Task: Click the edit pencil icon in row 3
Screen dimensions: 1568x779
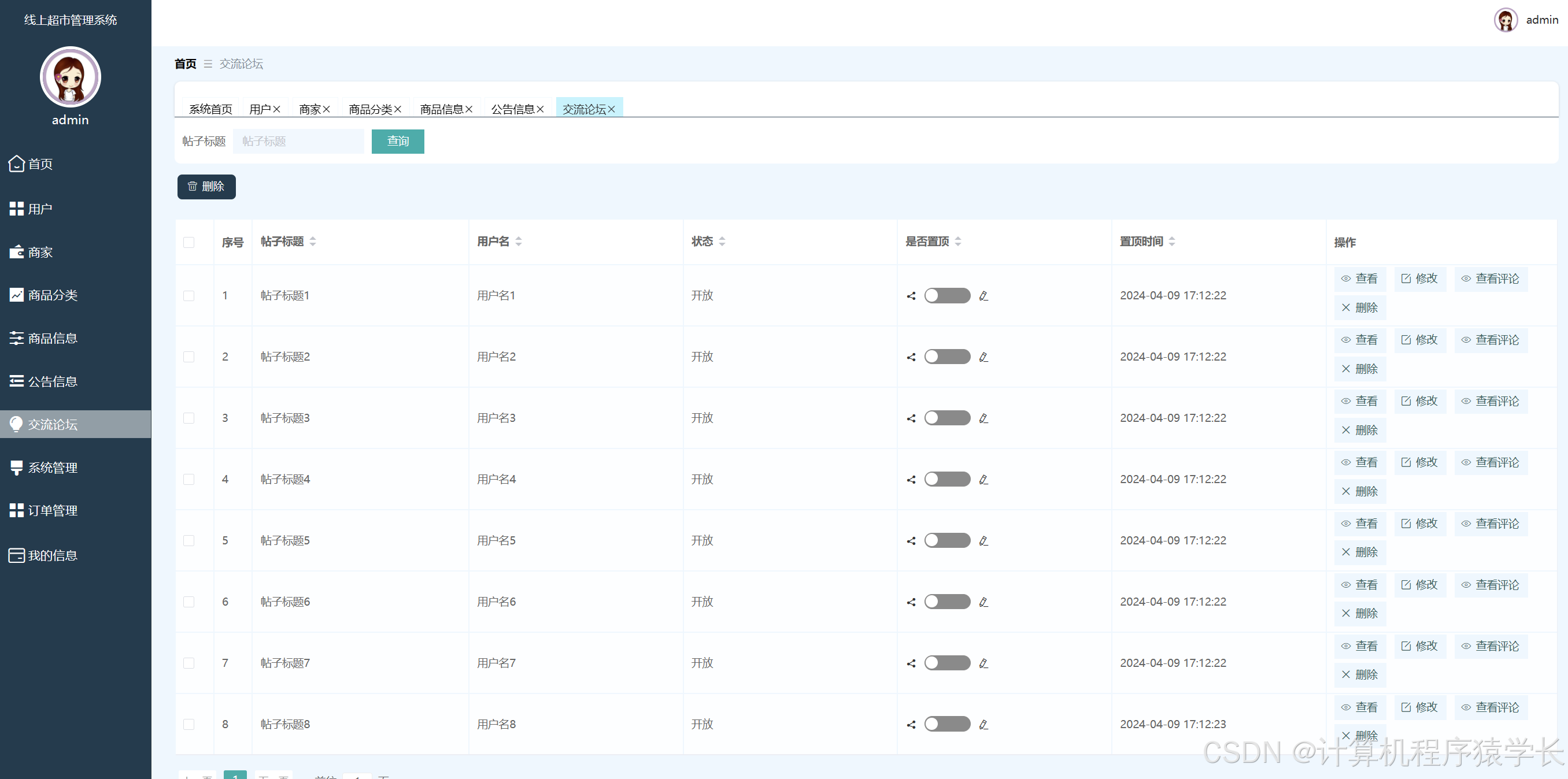Action: click(x=983, y=419)
